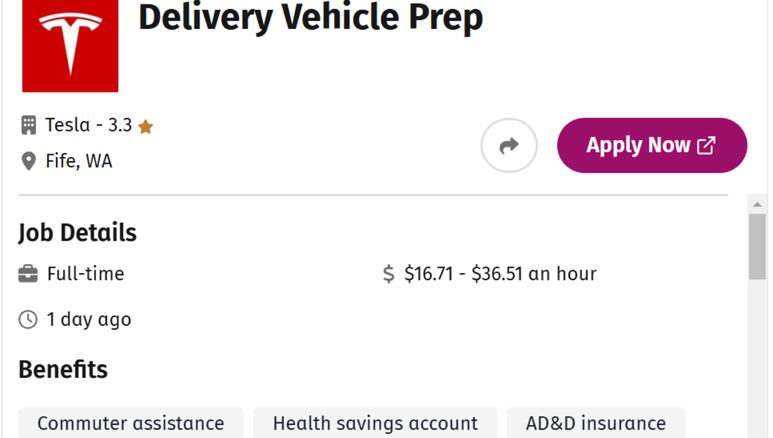Click the vertical scrollbar thumb

click(x=757, y=247)
